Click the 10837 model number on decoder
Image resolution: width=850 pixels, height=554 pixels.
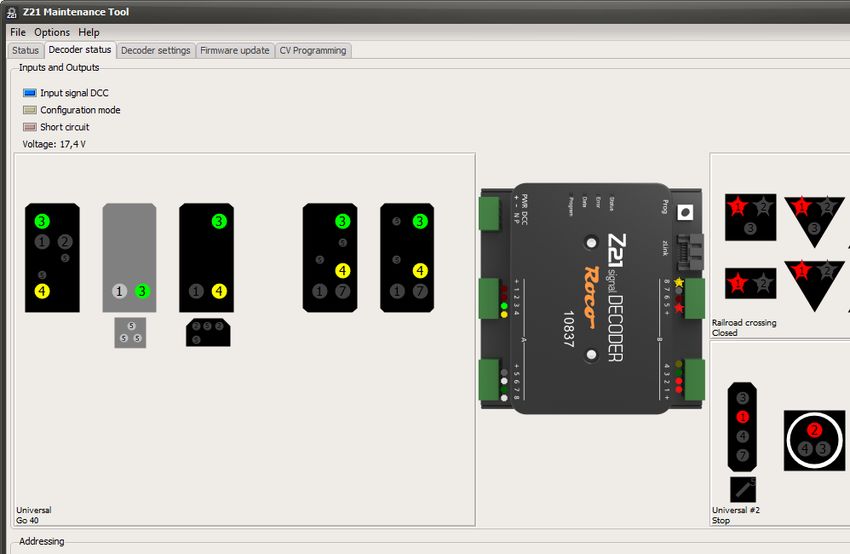click(568, 329)
